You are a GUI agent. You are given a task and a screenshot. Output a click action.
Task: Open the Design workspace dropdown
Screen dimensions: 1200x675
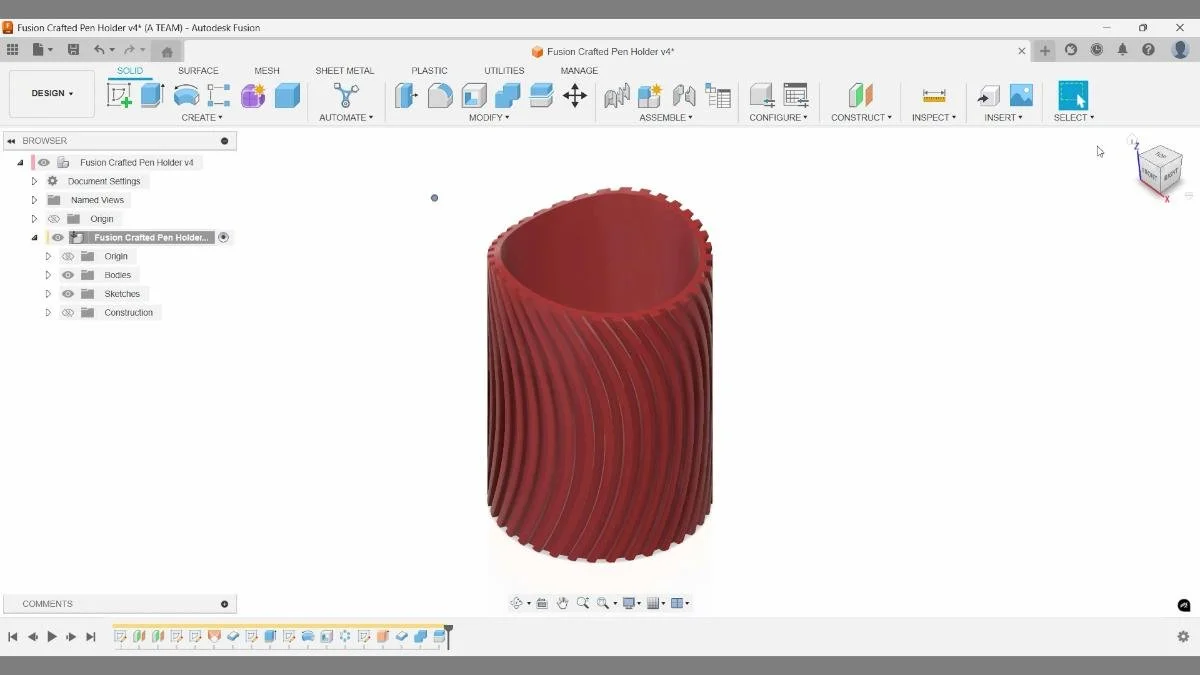[52, 93]
